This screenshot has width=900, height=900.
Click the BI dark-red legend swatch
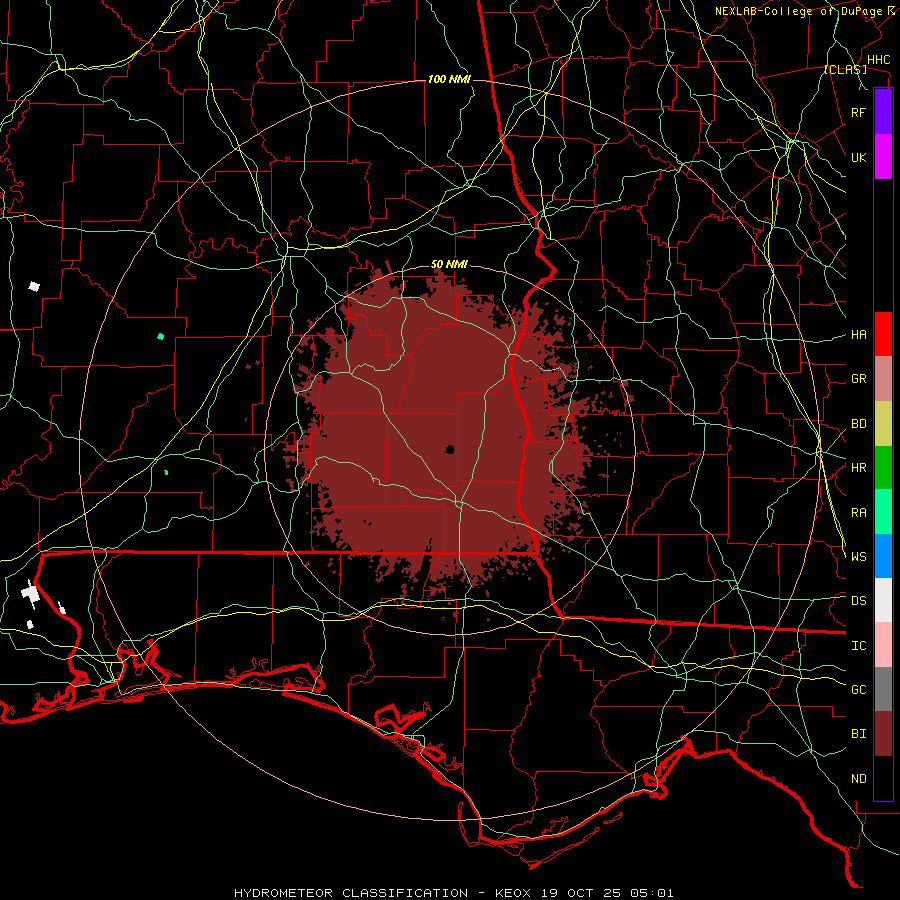pos(883,734)
